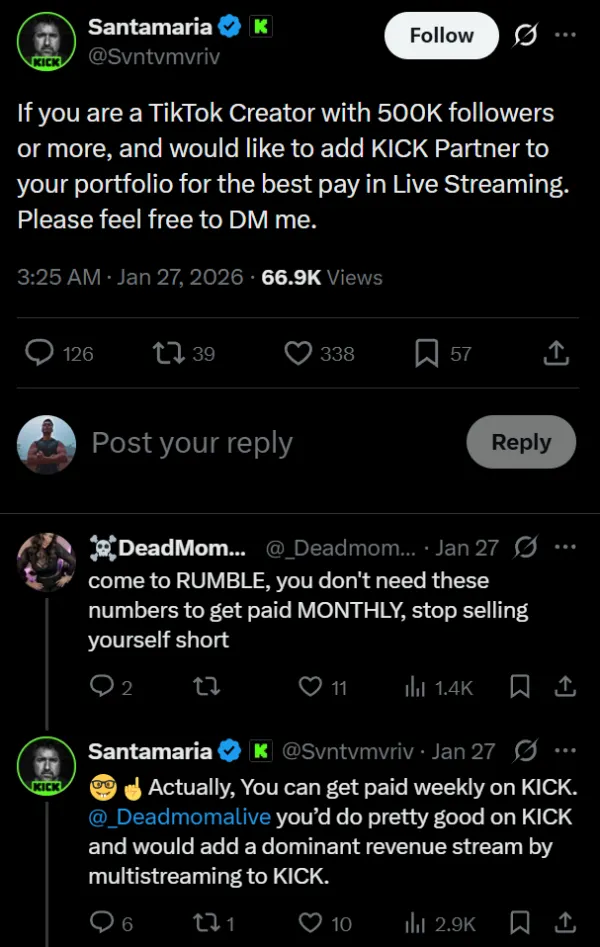Select the share icon under the main tweet

tap(557, 352)
